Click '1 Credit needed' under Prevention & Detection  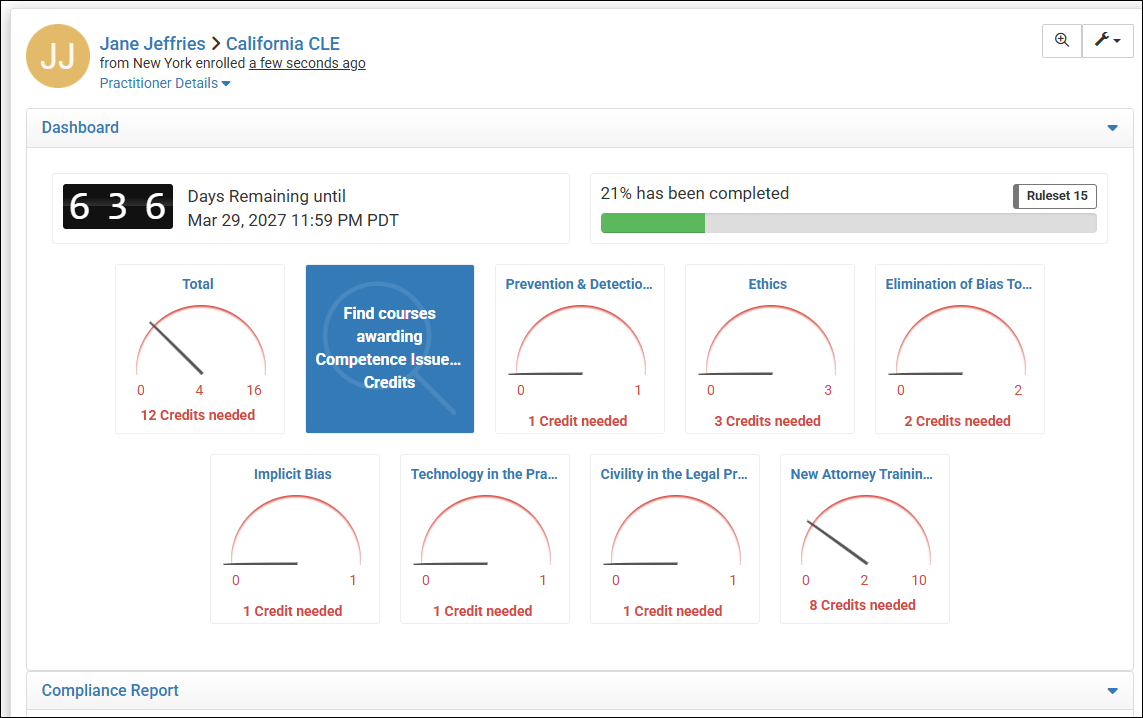click(x=577, y=421)
